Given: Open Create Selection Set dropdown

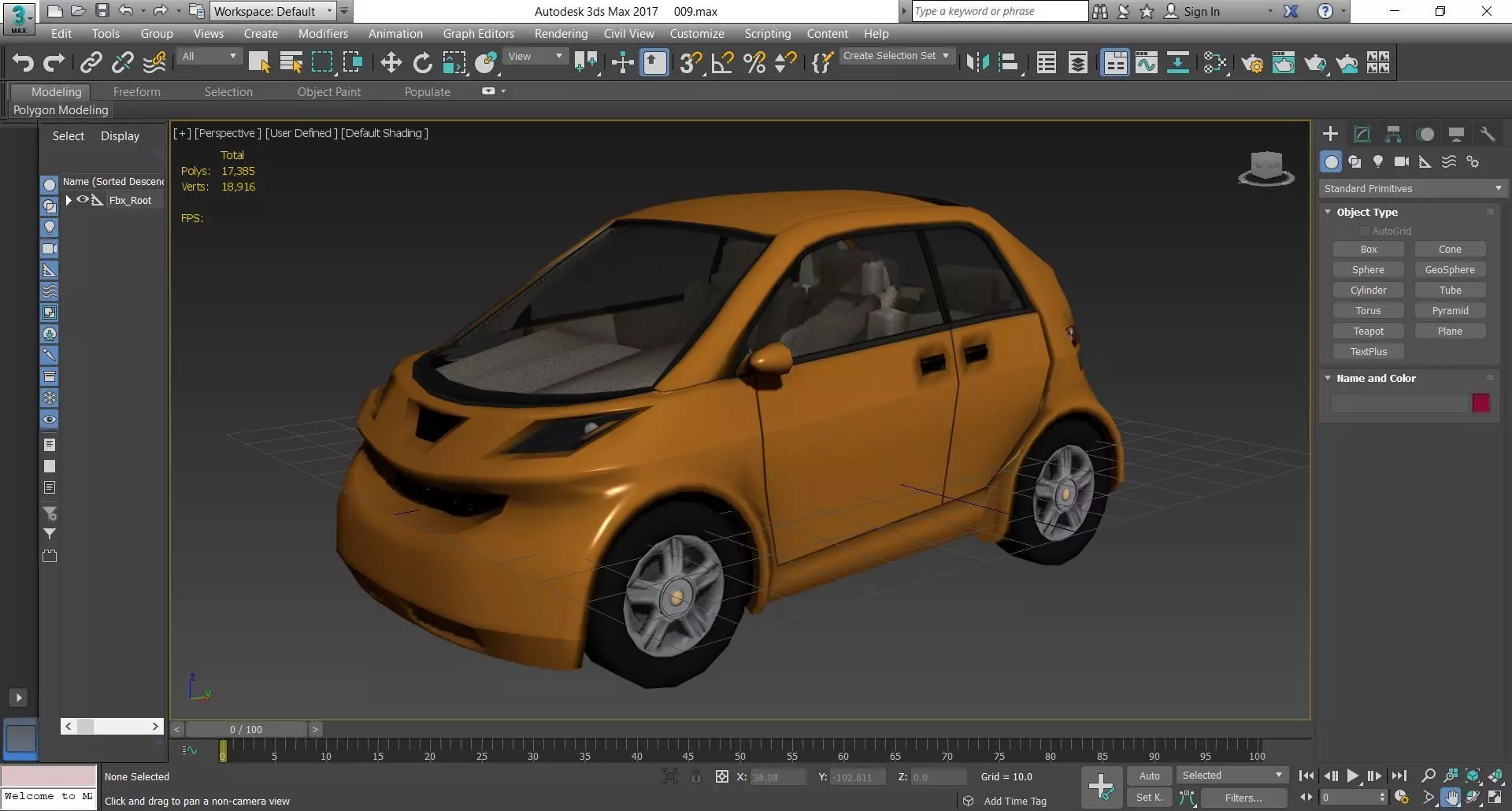Looking at the screenshot, I should pyautogui.click(x=897, y=56).
